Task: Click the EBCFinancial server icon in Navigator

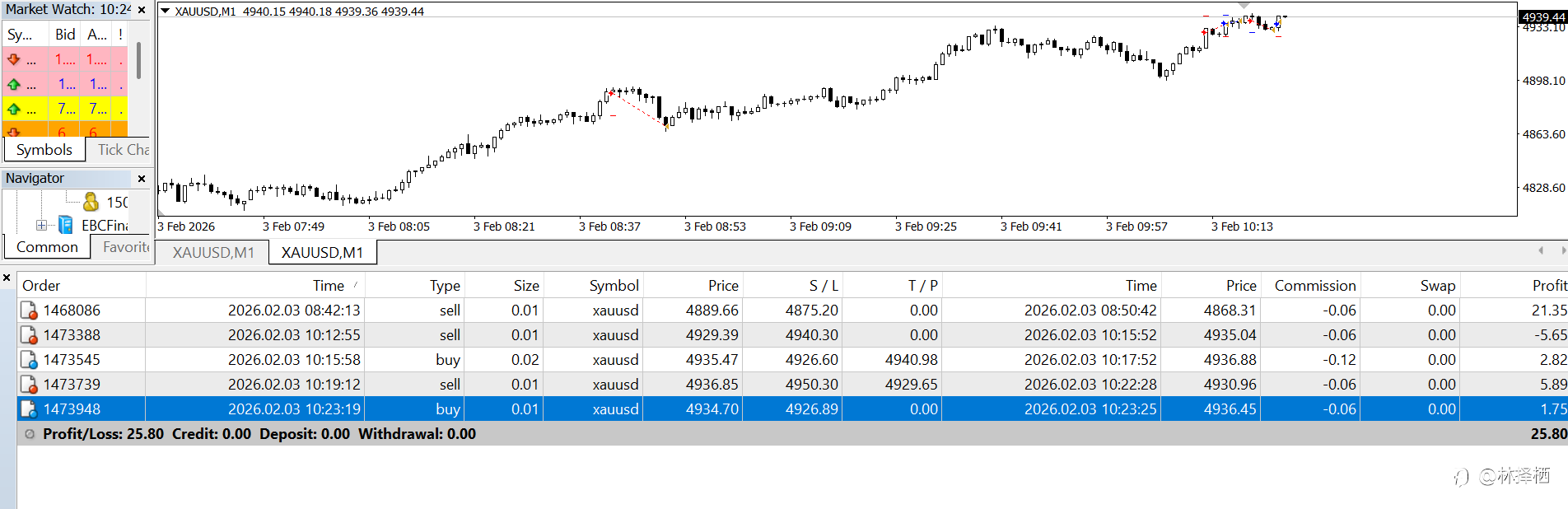Action: 66,225
